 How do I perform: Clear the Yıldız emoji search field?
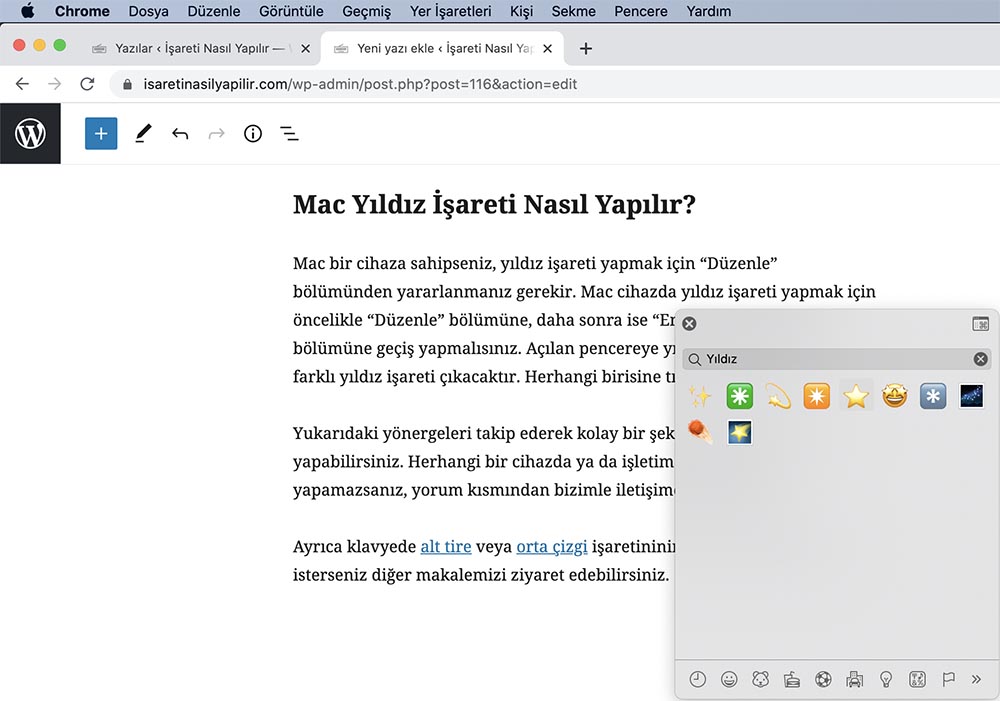(980, 359)
